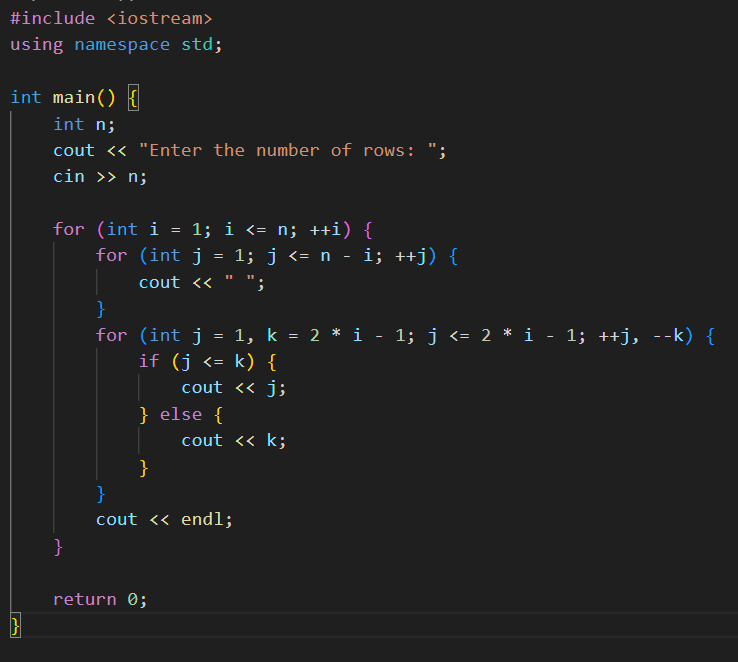Viewport: 738px width, 662px height.
Task: Click the outer 'for (int i = 1' loop line
Action: 213,230
